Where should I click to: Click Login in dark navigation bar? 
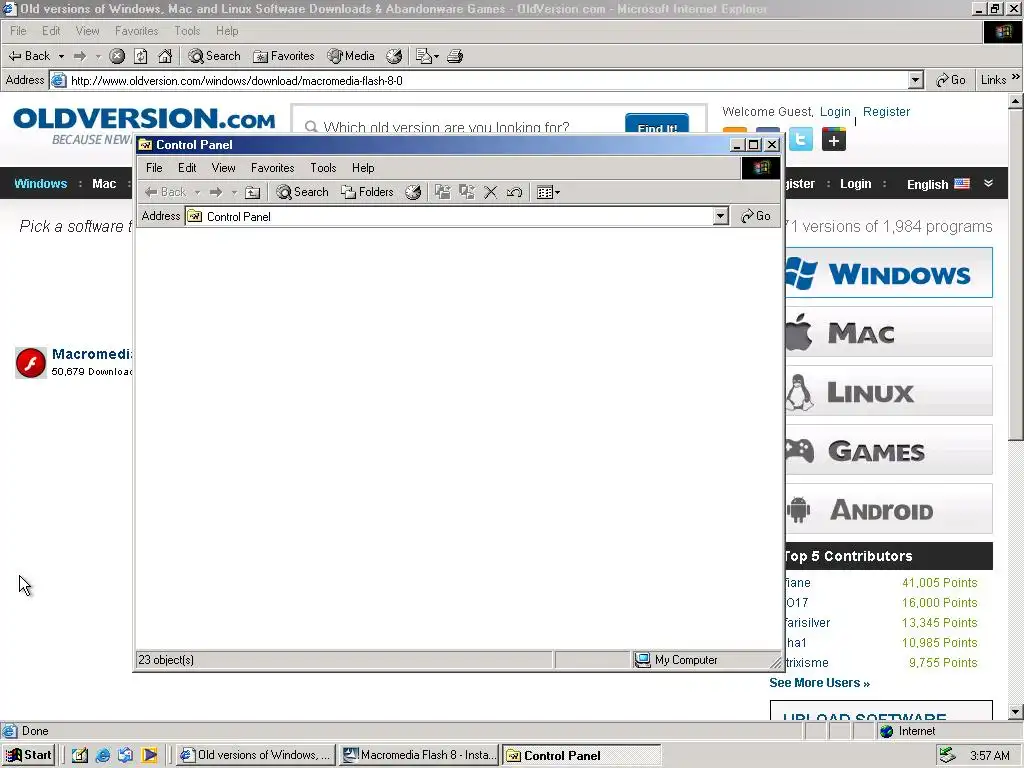click(856, 184)
